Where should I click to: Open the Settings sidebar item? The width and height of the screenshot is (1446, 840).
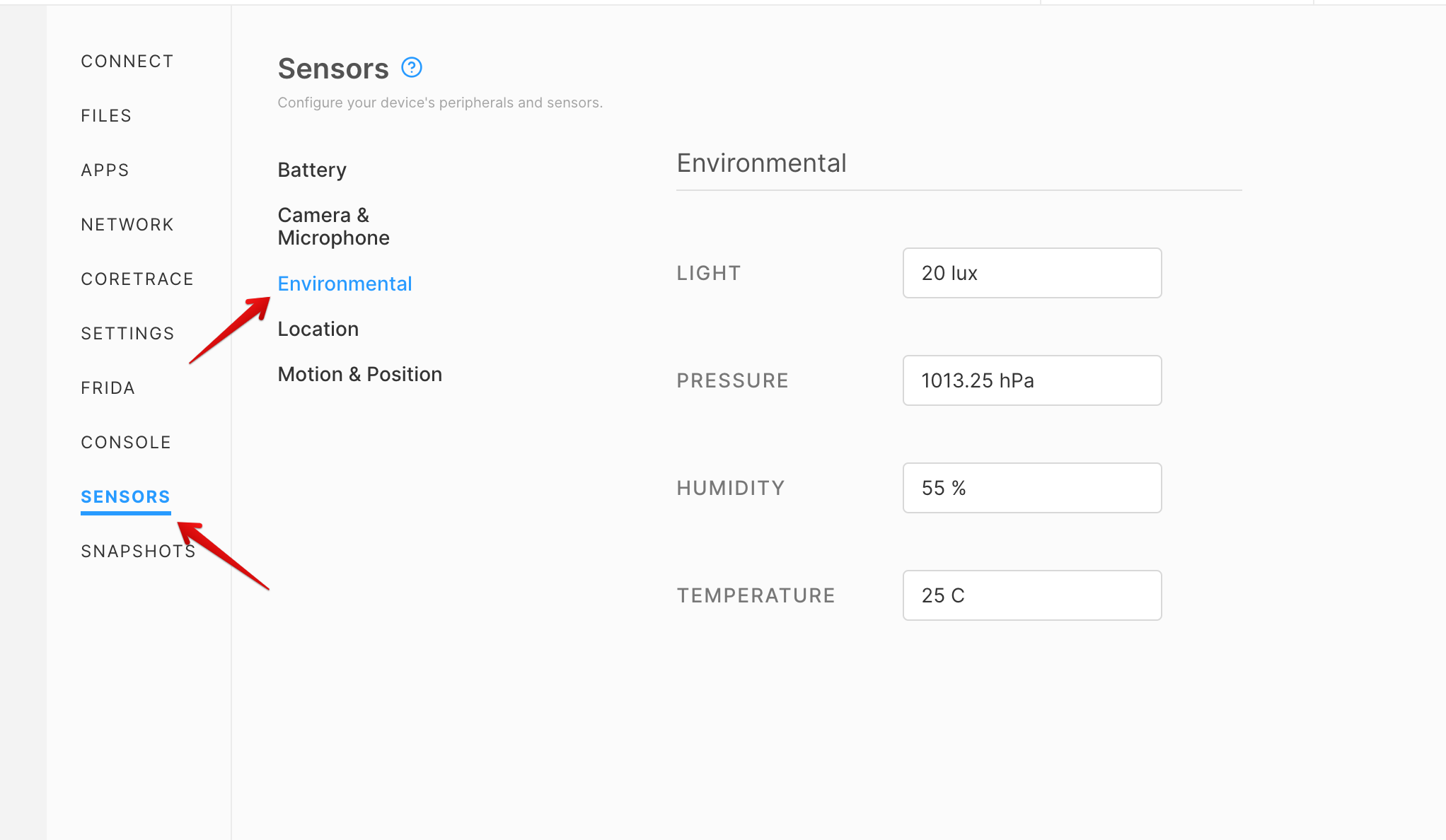[x=127, y=334]
